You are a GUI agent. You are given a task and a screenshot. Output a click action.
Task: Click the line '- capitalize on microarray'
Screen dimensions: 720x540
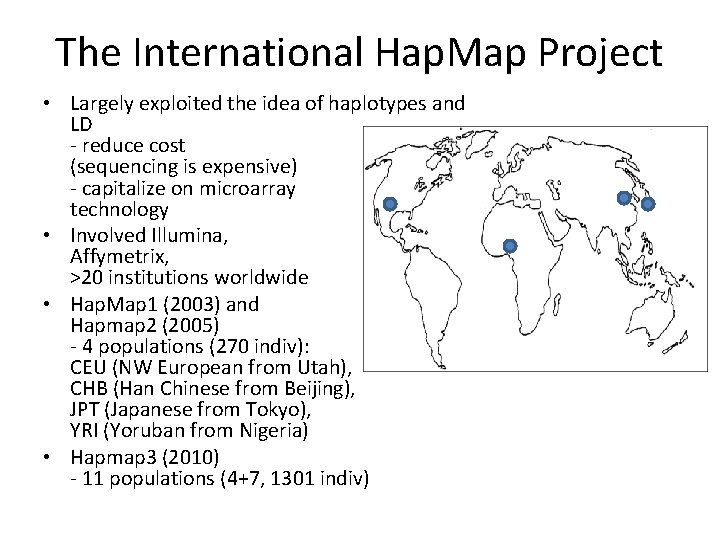pyautogui.click(x=182, y=189)
